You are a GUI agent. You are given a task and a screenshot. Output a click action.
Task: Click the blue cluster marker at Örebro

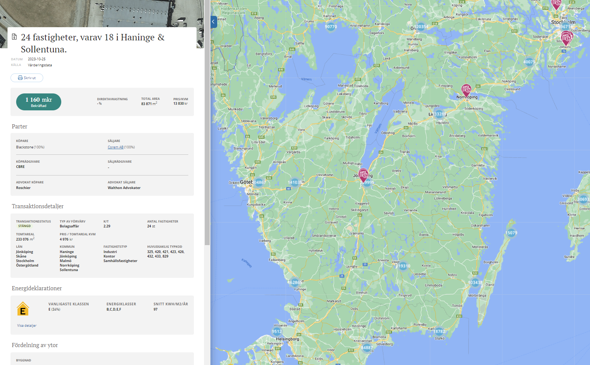point(421,27)
